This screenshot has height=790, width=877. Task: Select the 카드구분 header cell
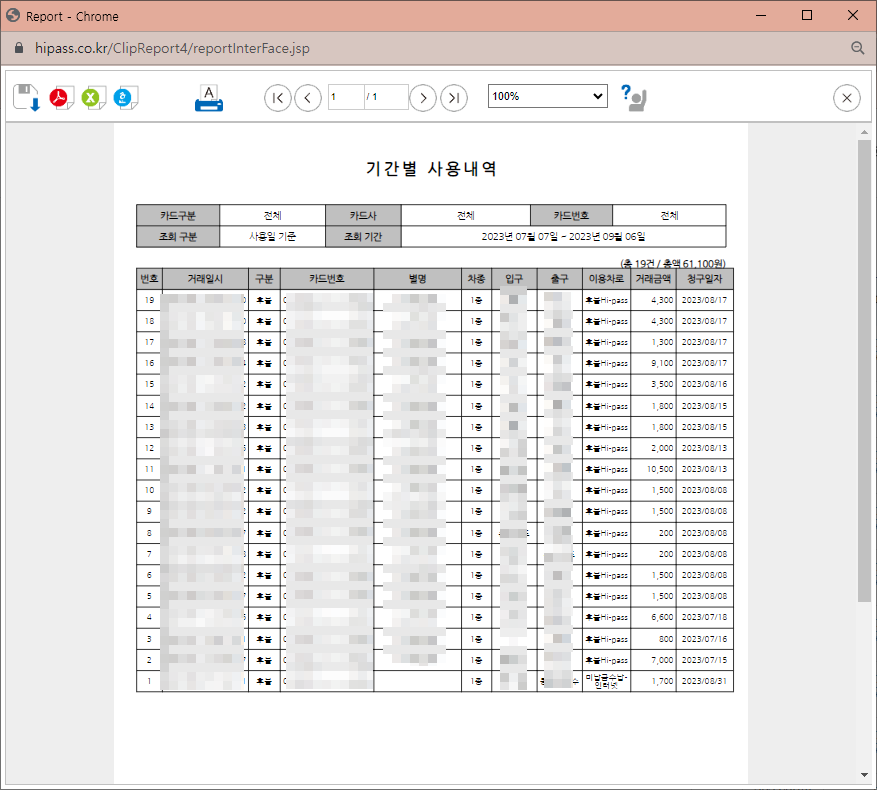[178, 214]
